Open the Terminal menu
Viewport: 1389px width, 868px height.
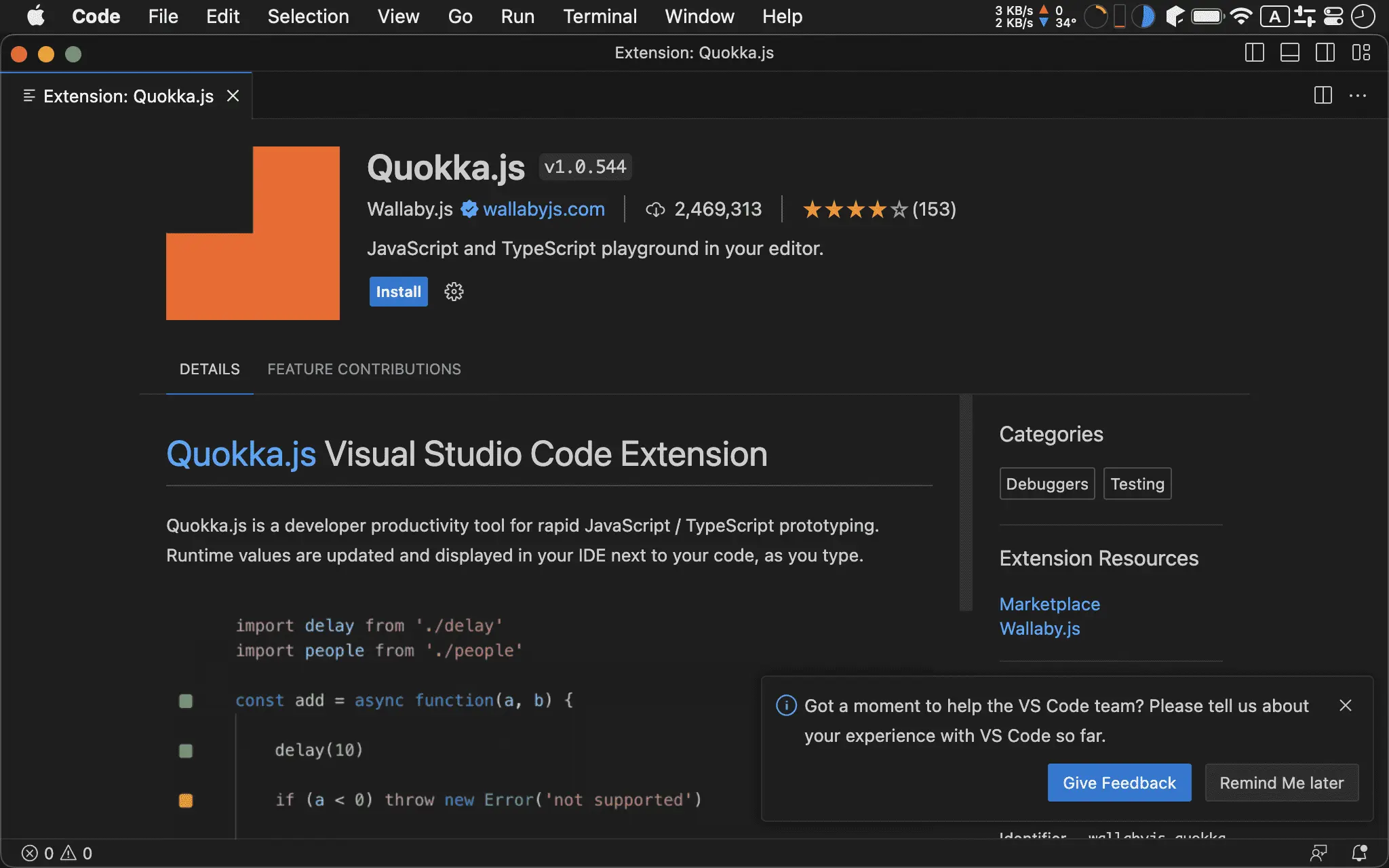click(600, 16)
